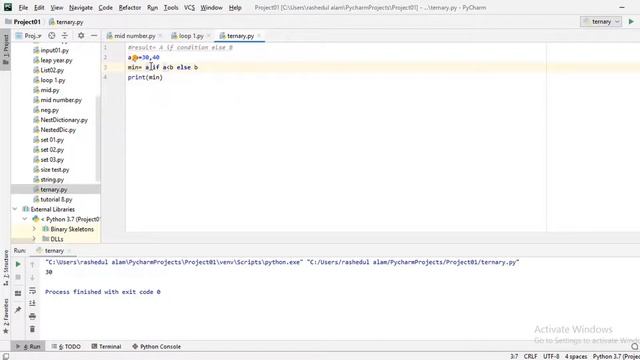Viewport: 640px width, 360px height.
Task: Click the collapse all icon in Project panel
Action: (x=64, y=36)
